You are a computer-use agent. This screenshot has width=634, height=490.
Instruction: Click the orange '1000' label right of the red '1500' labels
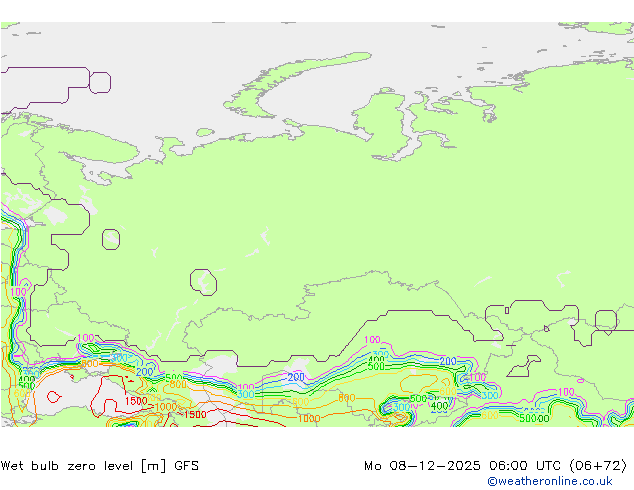(x=309, y=418)
